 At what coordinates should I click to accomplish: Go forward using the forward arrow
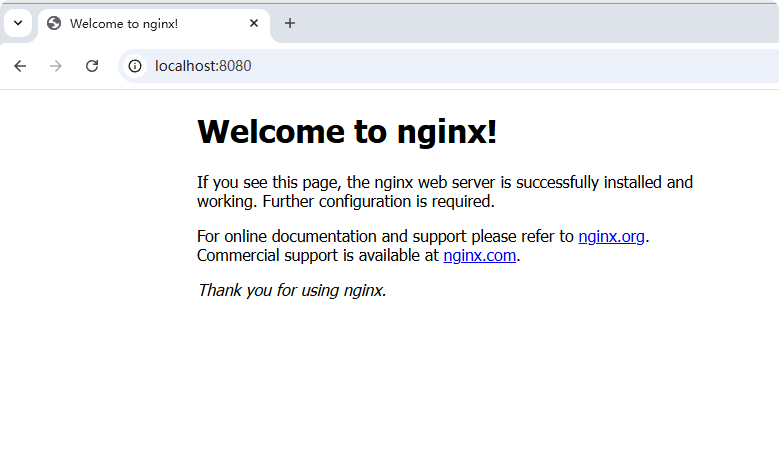pyautogui.click(x=56, y=66)
